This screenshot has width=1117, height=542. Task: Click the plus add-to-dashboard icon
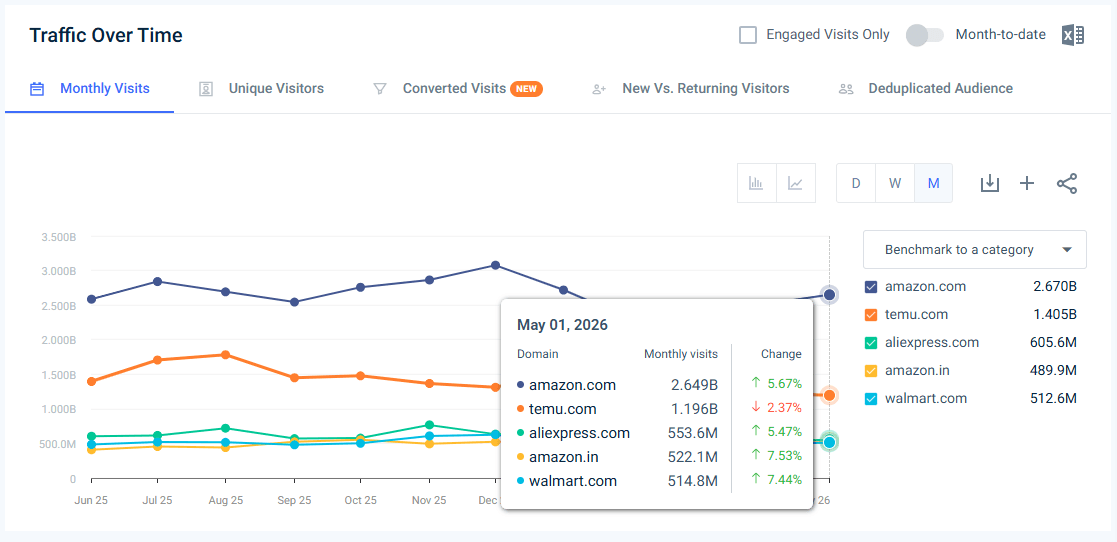click(1027, 184)
